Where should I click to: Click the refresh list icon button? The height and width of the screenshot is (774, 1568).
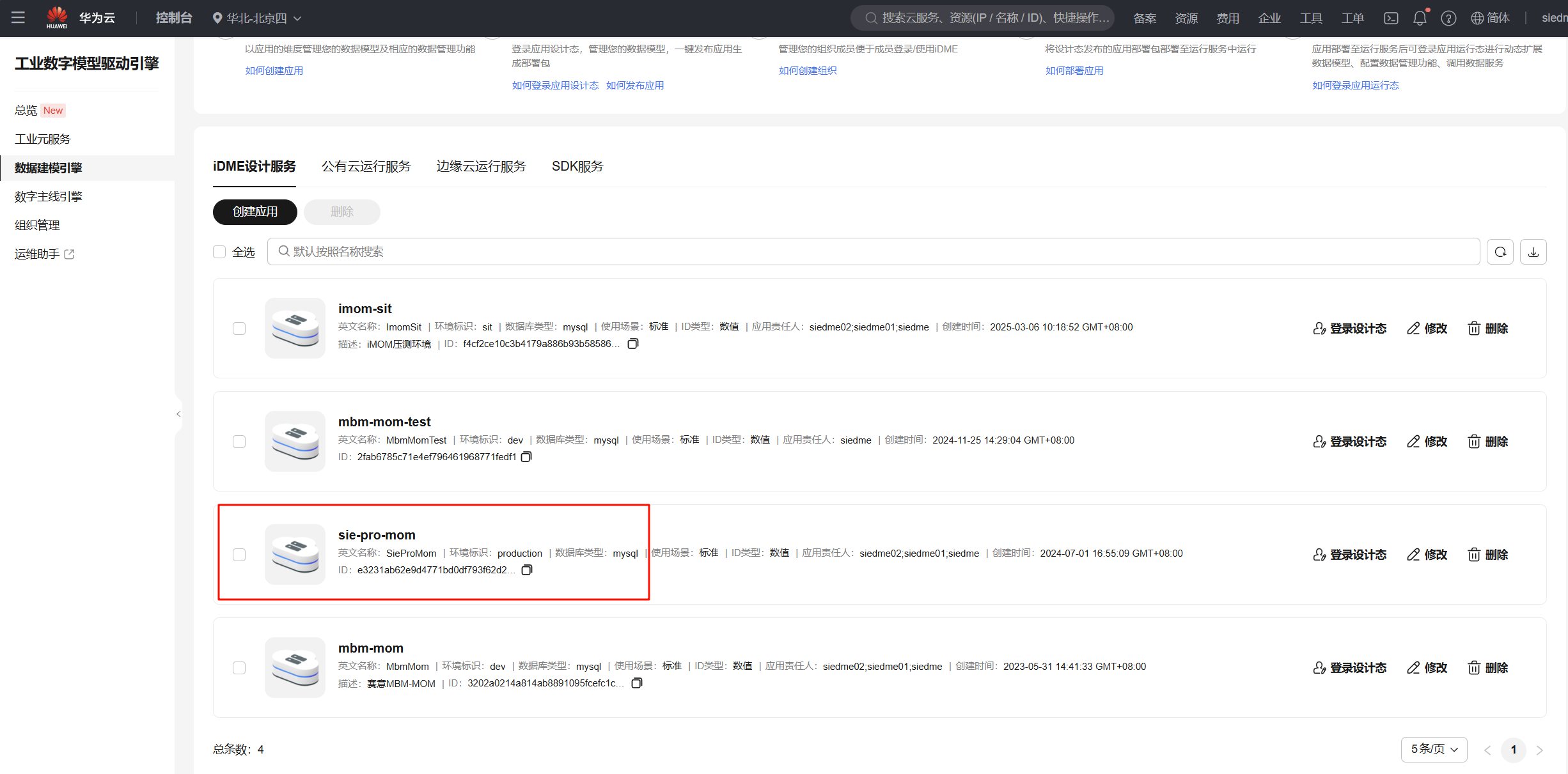pos(1500,252)
